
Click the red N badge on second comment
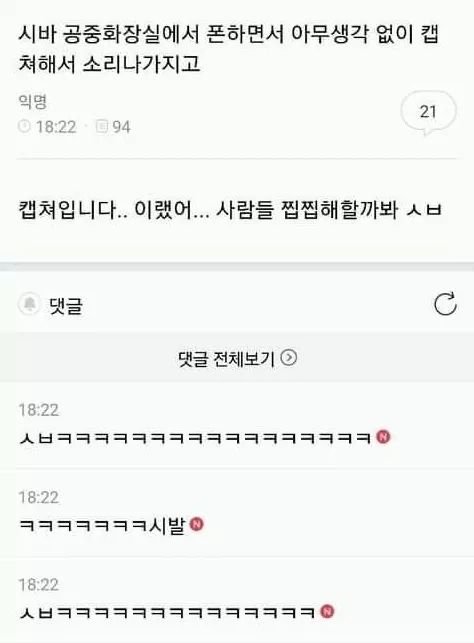197,524
